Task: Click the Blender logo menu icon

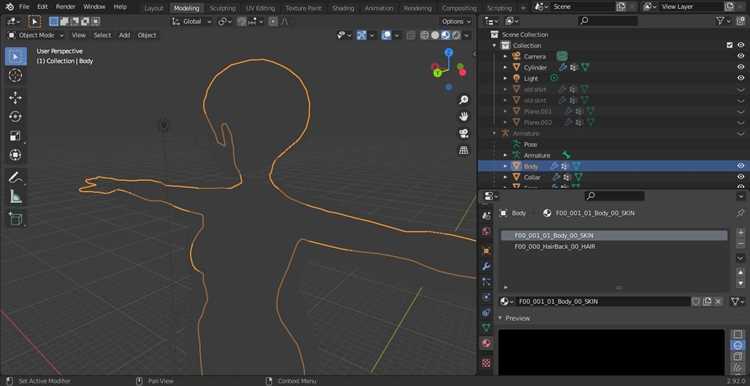Action: click(10, 7)
